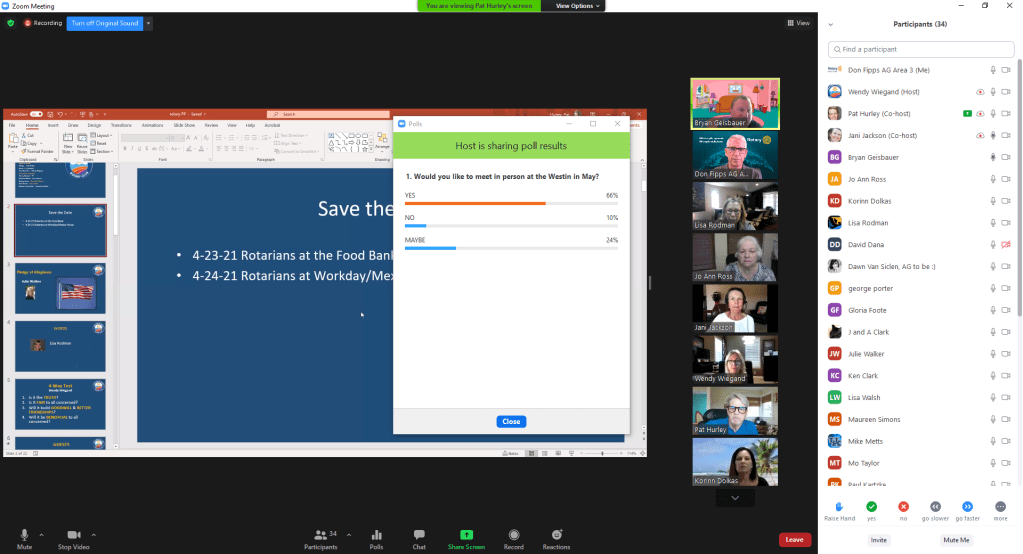Close the poll results dialog

511,421
